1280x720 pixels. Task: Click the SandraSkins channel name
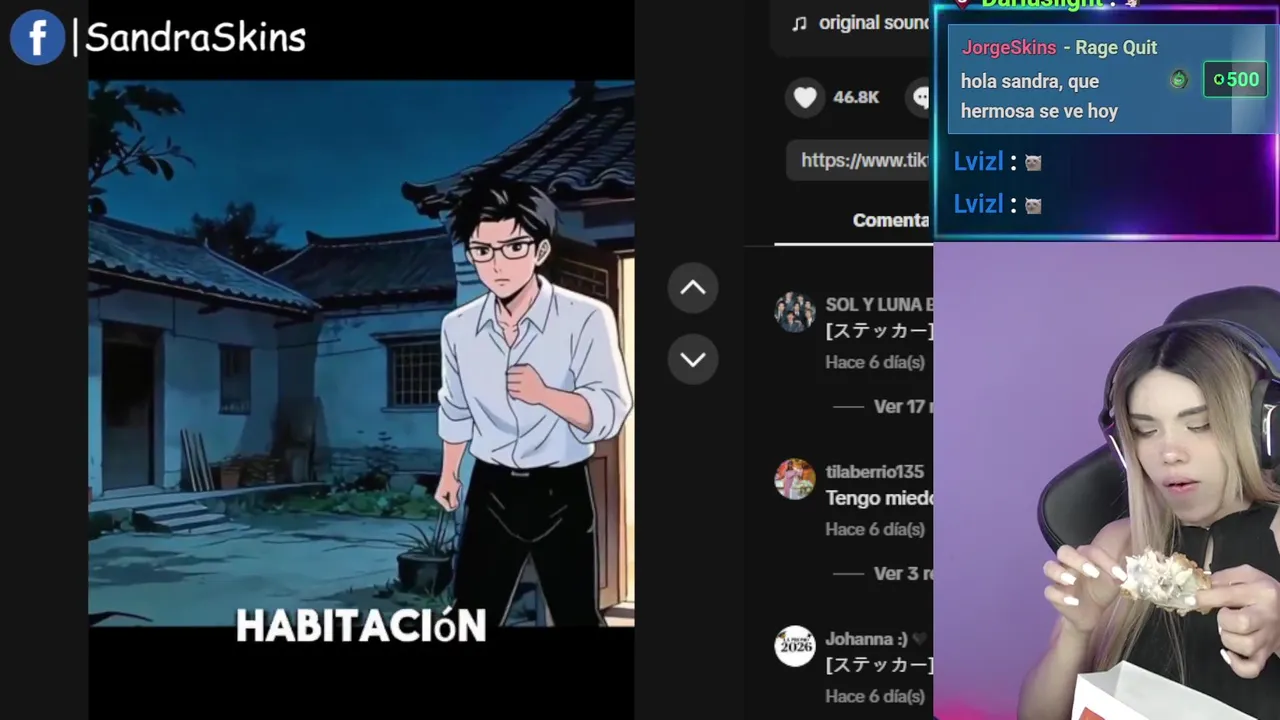[x=195, y=38]
